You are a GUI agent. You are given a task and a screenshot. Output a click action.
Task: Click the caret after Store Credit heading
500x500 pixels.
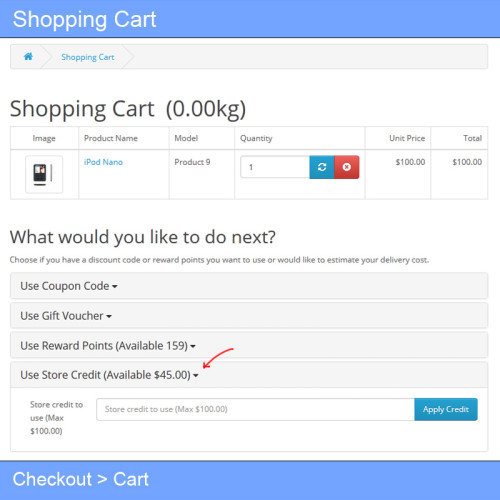coord(196,376)
